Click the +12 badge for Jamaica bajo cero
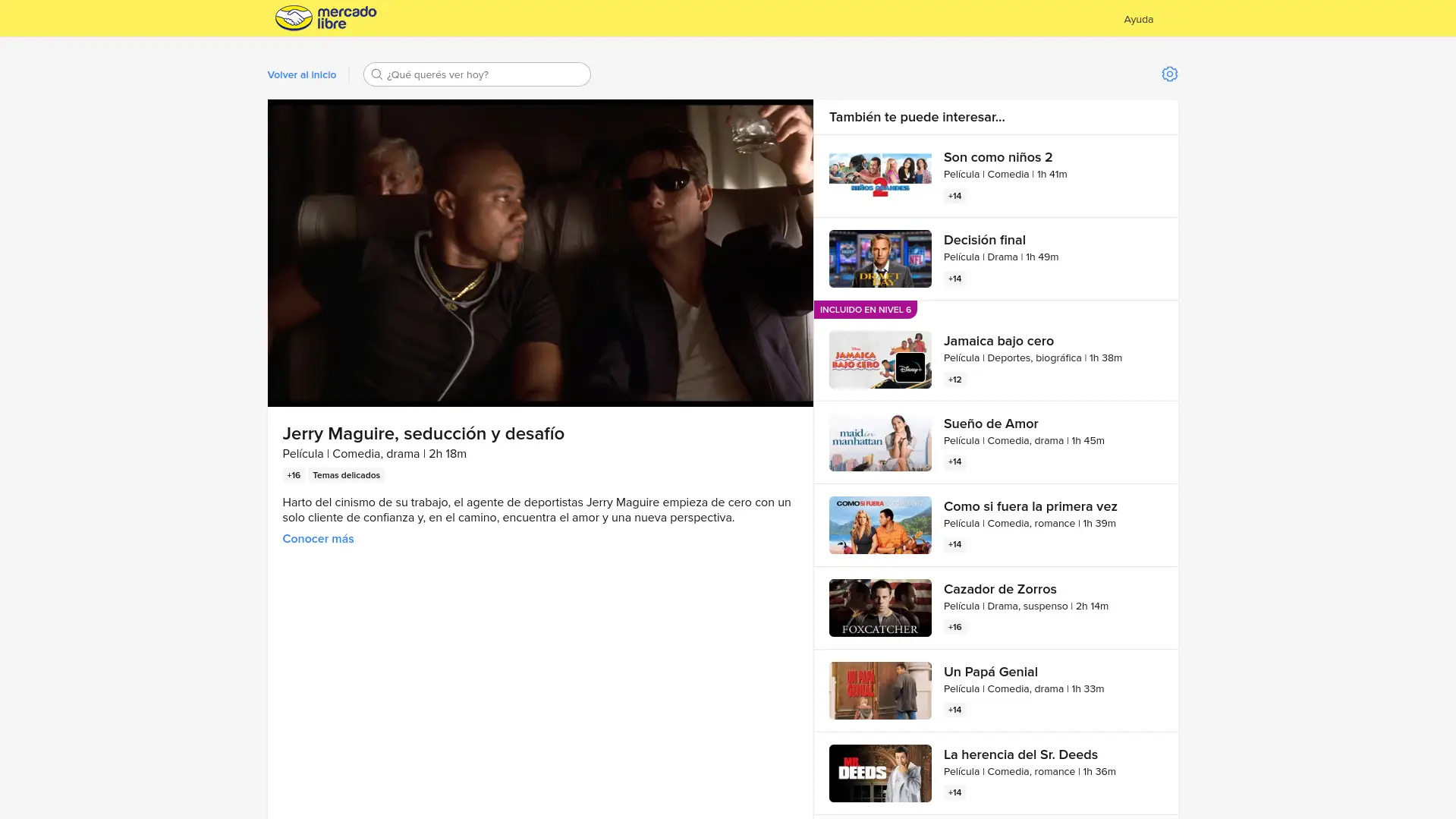Image resolution: width=1456 pixels, height=819 pixels. pos(954,380)
